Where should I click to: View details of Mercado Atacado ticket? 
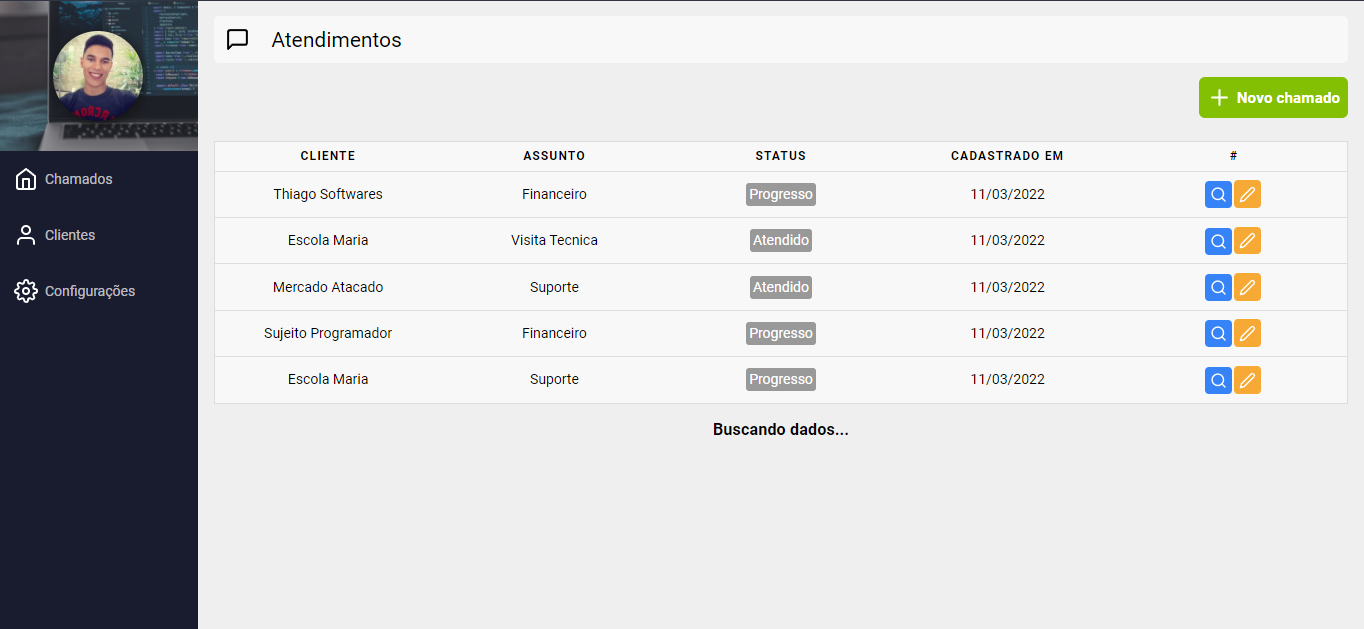1218,288
